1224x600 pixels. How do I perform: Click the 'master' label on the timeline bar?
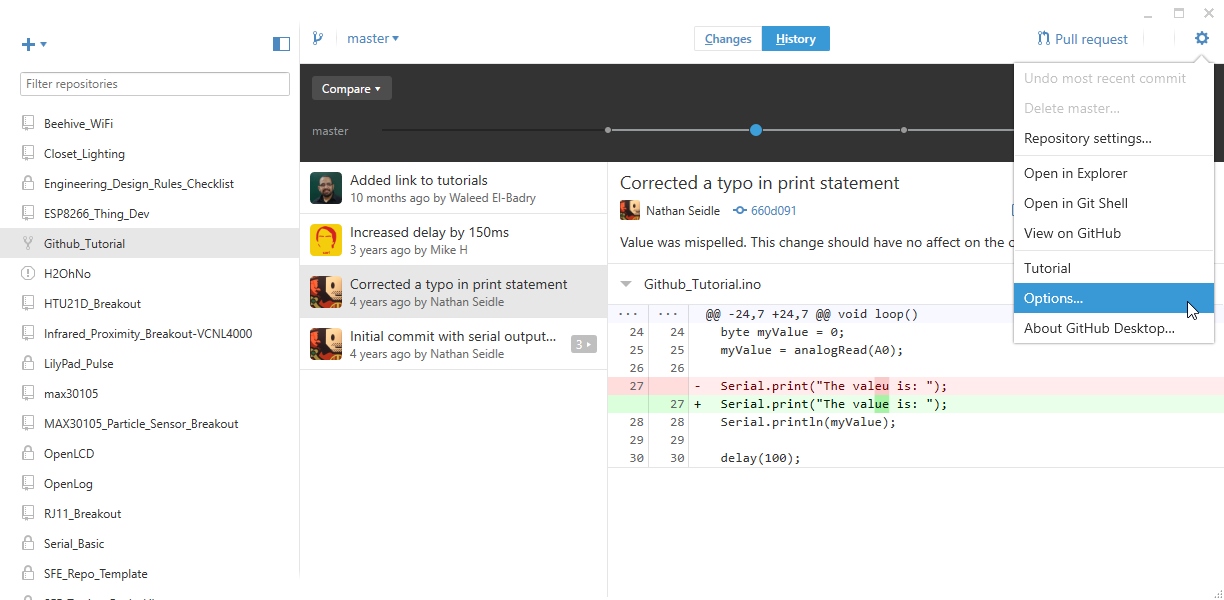[x=330, y=131]
